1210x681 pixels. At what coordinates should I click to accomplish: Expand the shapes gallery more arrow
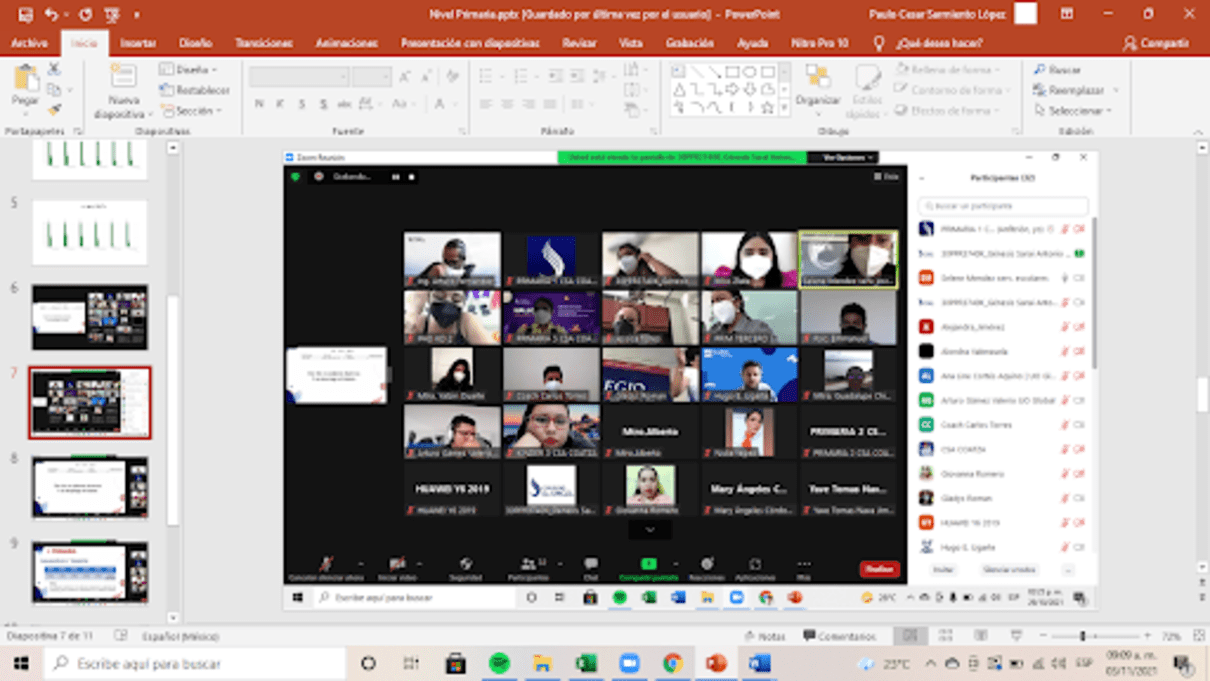[x=784, y=107]
